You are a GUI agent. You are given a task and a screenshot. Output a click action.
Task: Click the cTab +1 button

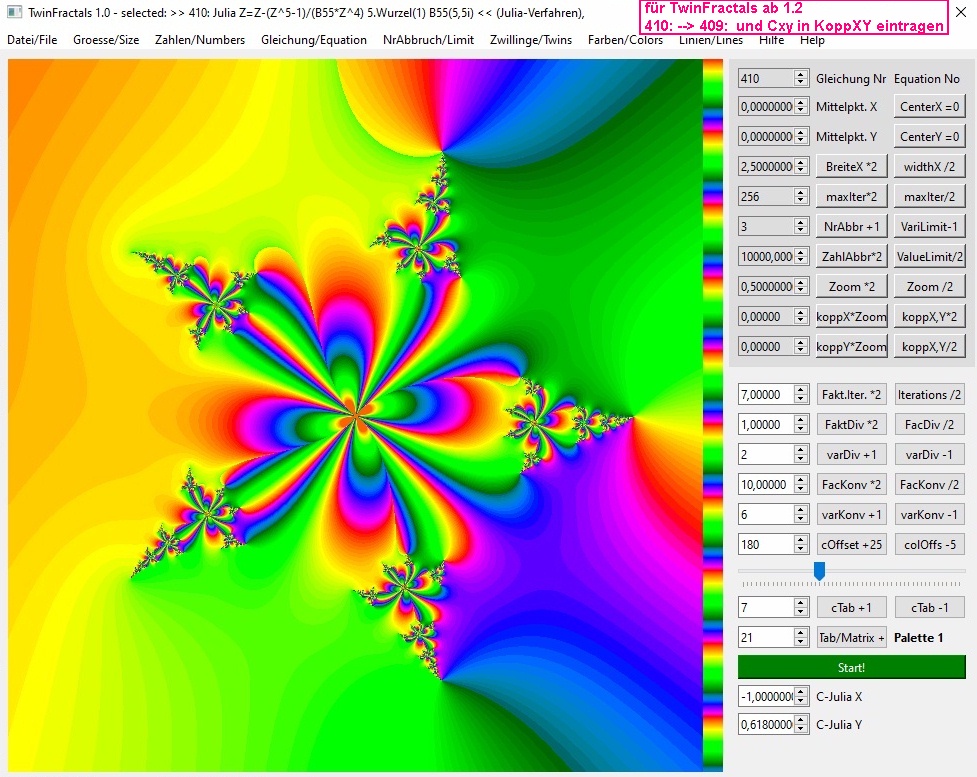(x=851, y=608)
